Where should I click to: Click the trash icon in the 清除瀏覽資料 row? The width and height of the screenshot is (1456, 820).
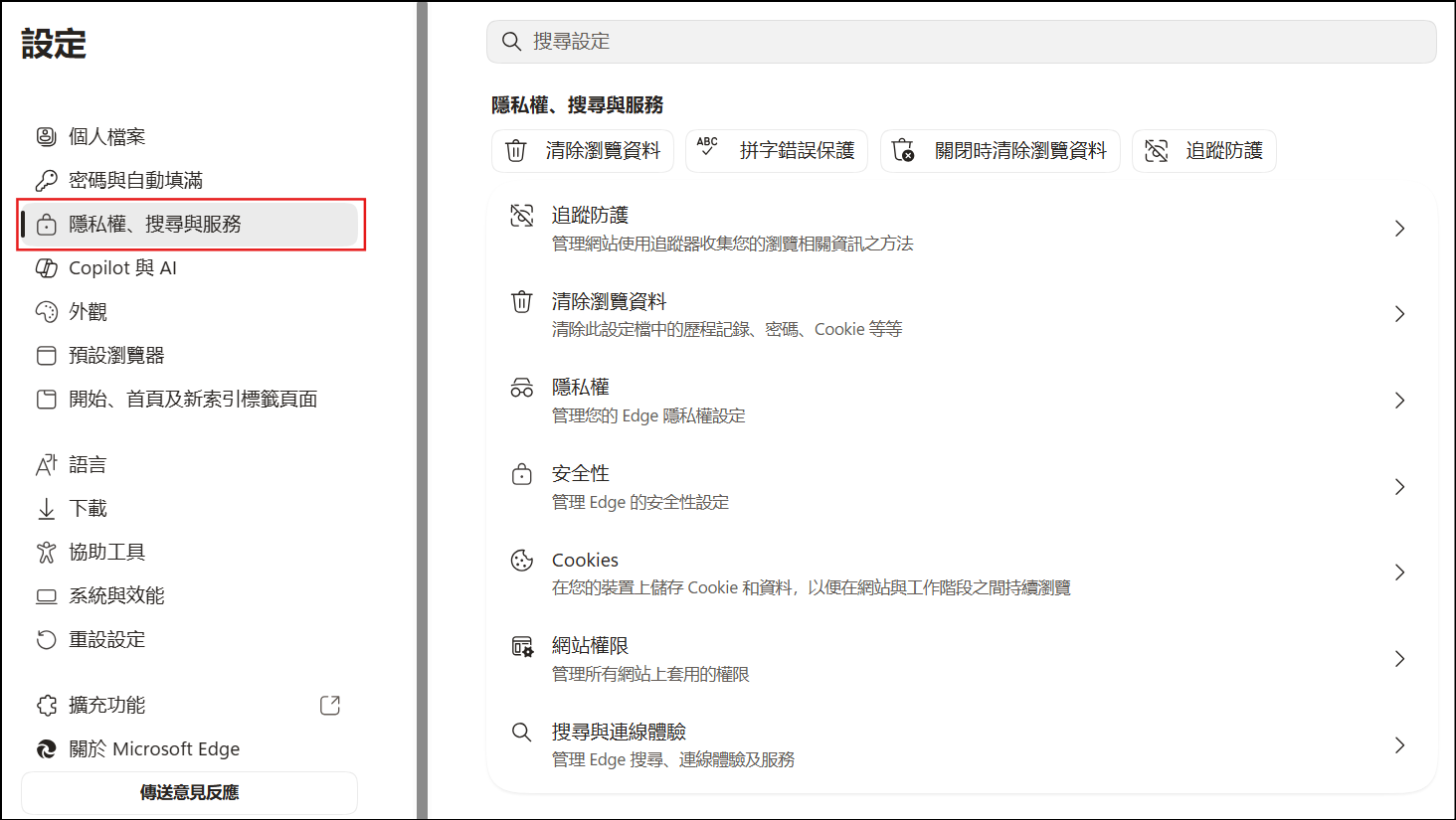[x=522, y=302]
